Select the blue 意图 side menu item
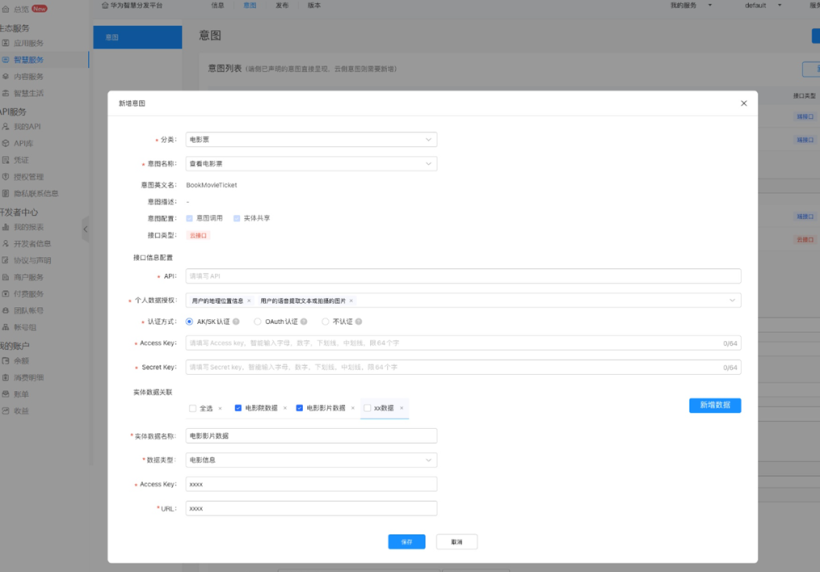820x572 pixels. (x=138, y=37)
